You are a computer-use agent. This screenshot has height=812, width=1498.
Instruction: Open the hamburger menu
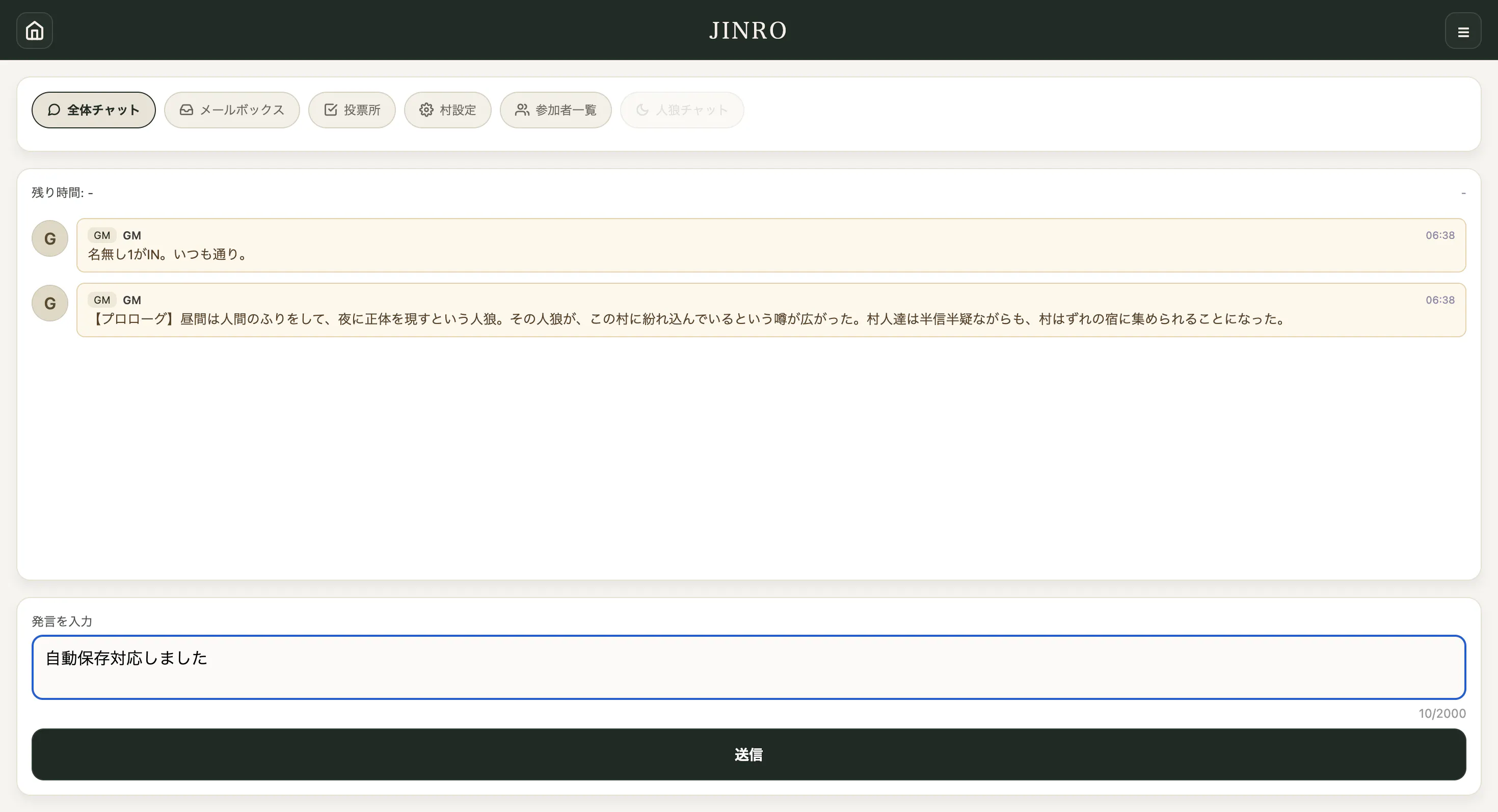(x=1462, y=31)
